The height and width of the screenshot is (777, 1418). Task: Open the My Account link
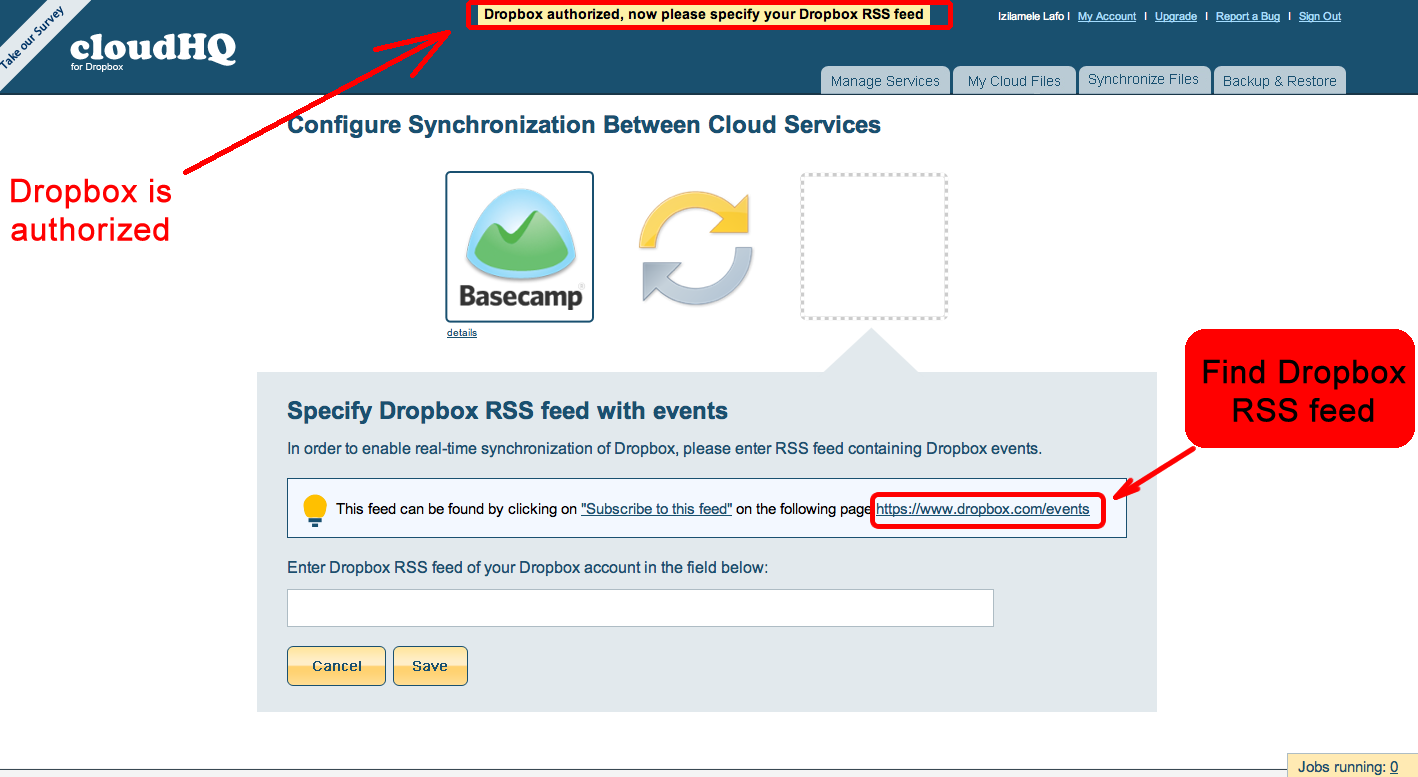(1107, 16)
